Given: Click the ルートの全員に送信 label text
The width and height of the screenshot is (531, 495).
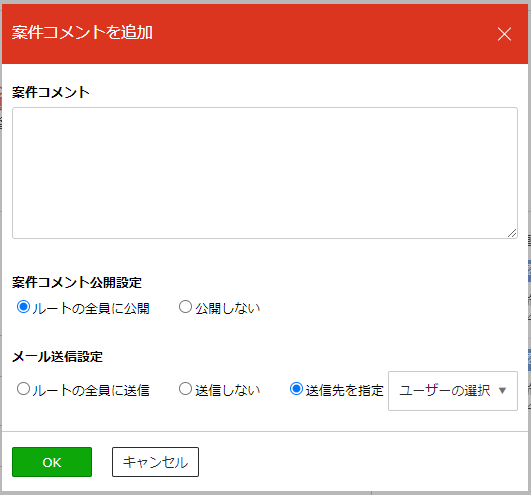Looking at the screenshot, I should point(91,390).
